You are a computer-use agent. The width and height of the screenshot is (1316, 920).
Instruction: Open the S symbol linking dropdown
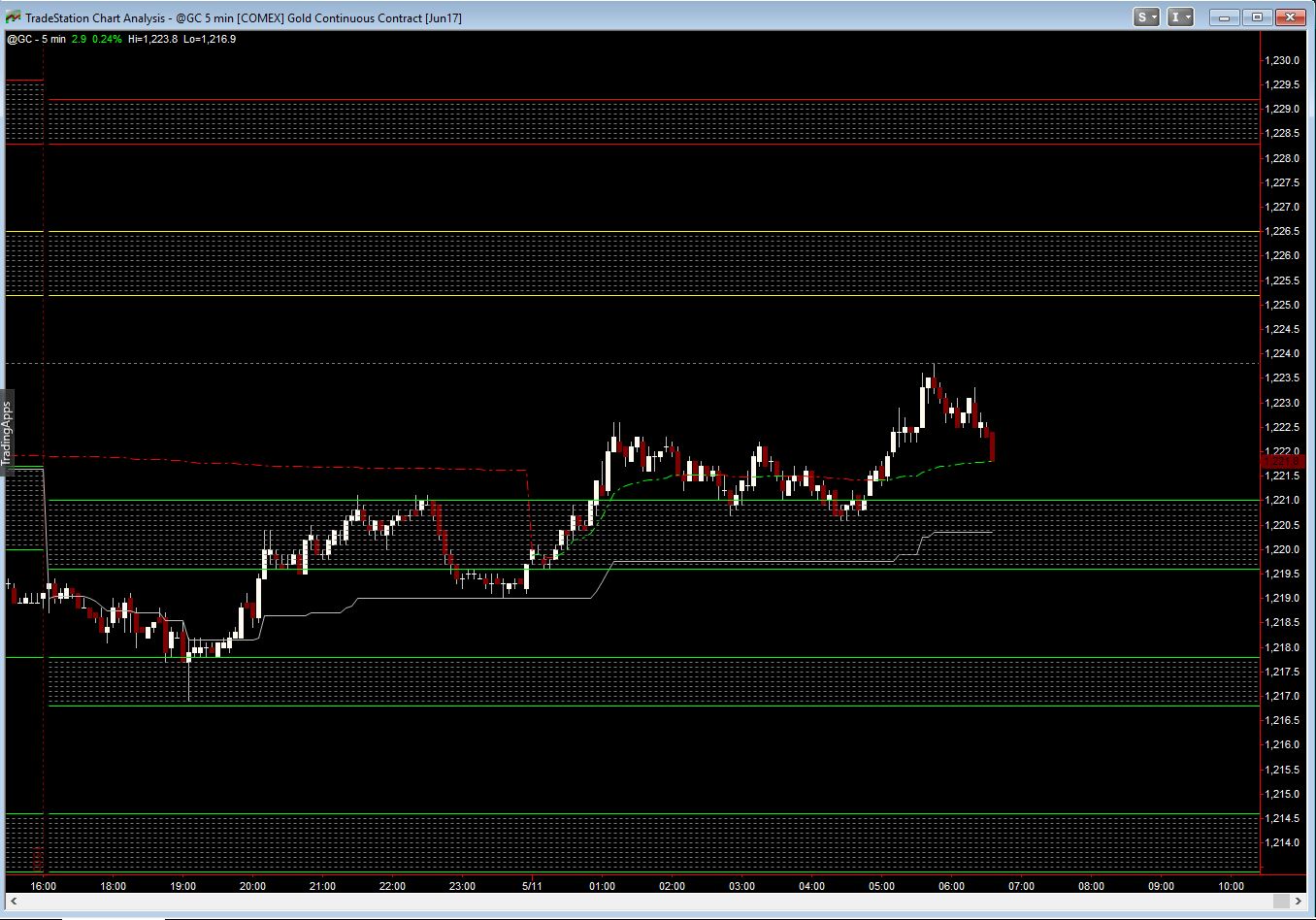click(x=1146, y=17)
